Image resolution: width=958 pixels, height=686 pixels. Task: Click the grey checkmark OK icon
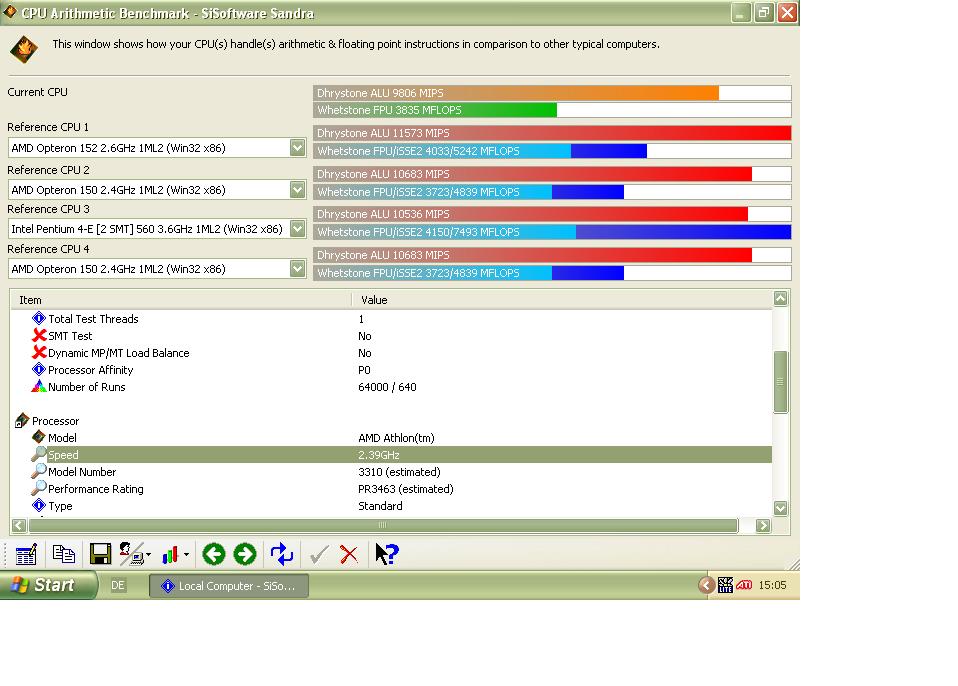coord(318,555)
